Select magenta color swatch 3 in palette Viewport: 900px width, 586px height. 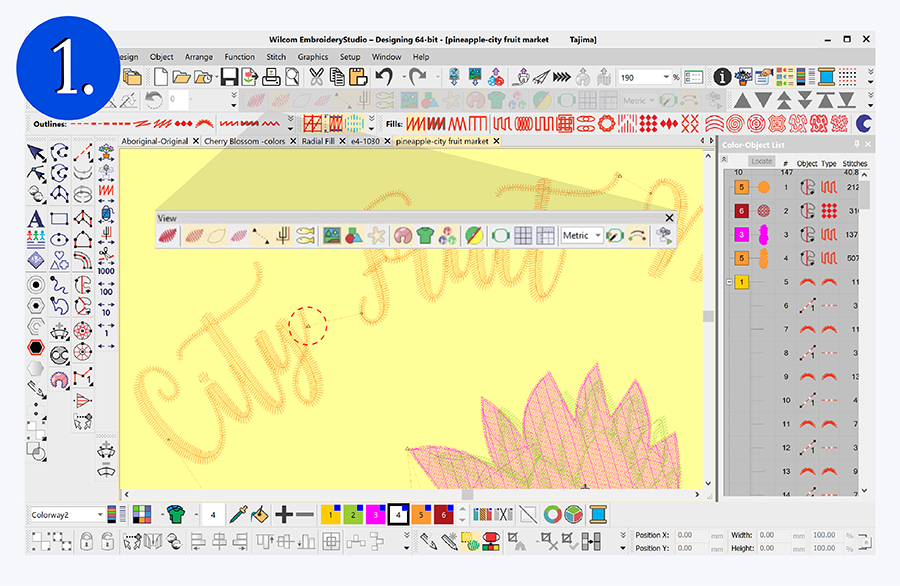pos(374,515)
